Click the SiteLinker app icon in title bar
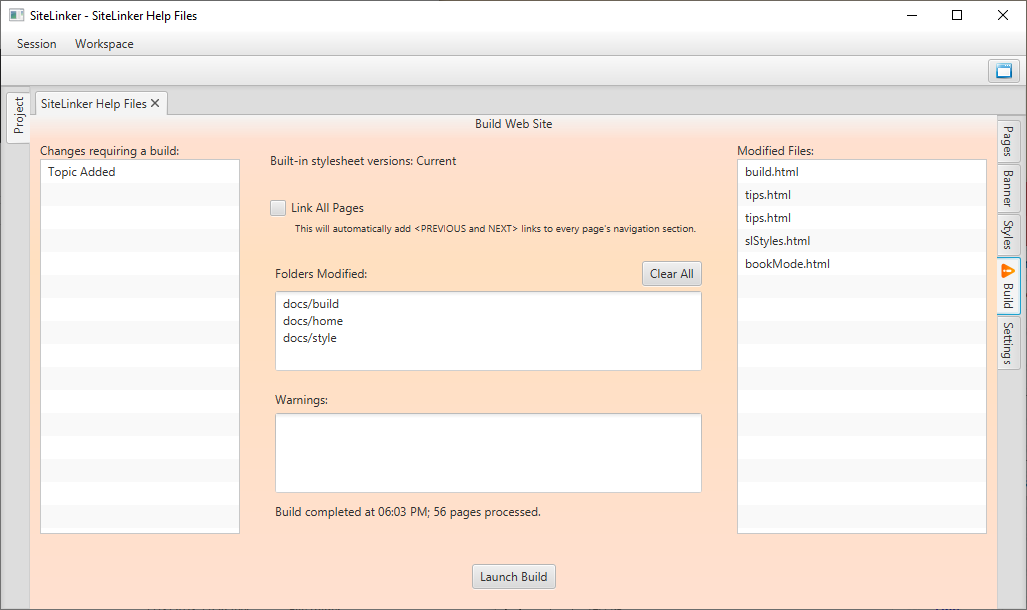The image size is (1027, 610). (x=16, y=16)
